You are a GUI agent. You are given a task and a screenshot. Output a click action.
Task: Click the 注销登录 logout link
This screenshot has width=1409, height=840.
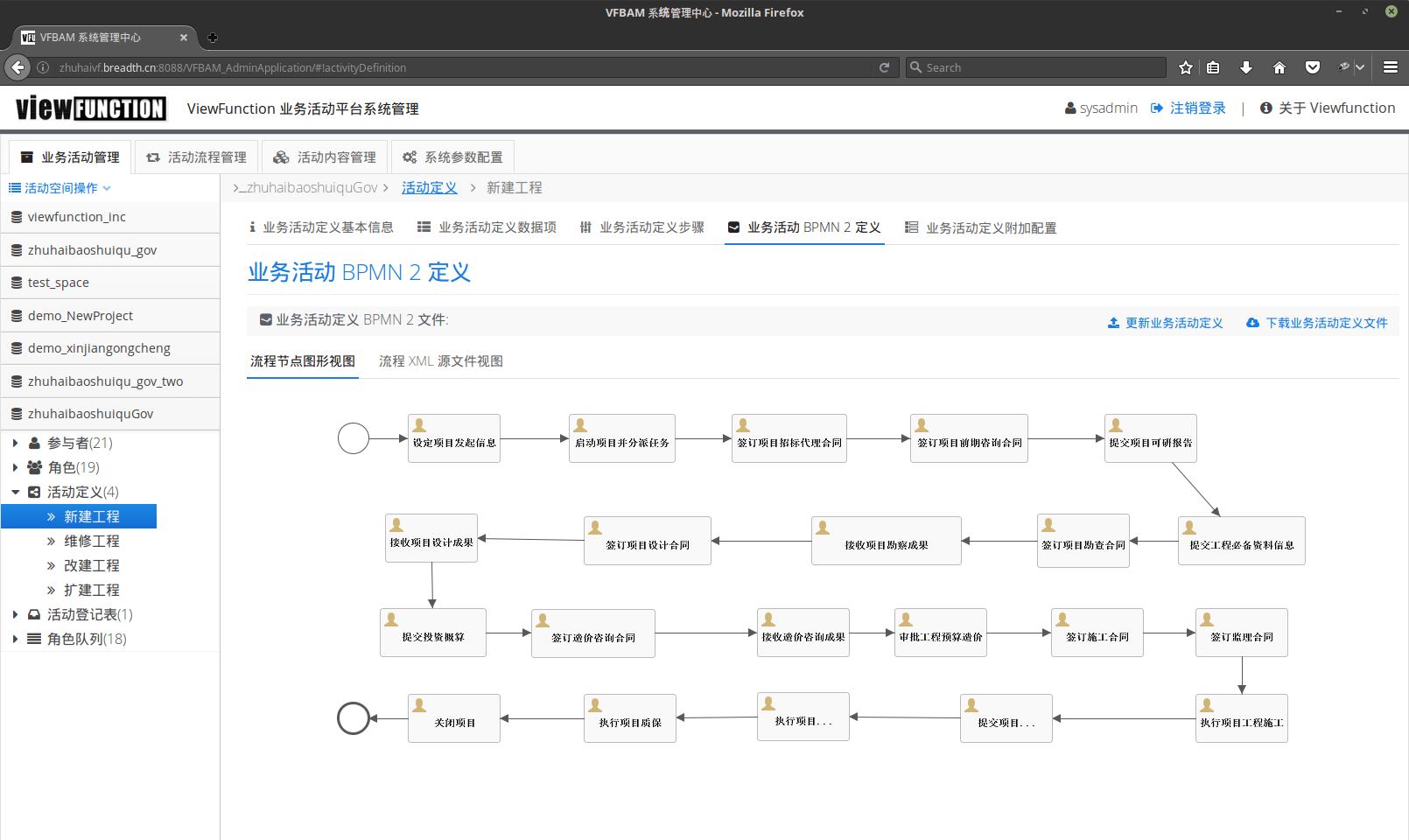(x=1188, y=108)
